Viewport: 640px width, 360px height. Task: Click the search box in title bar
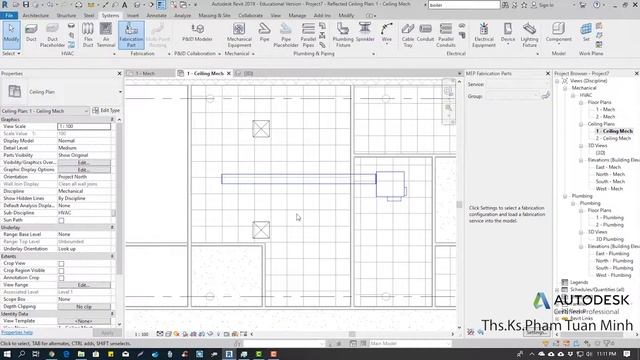tap(464, 5)
